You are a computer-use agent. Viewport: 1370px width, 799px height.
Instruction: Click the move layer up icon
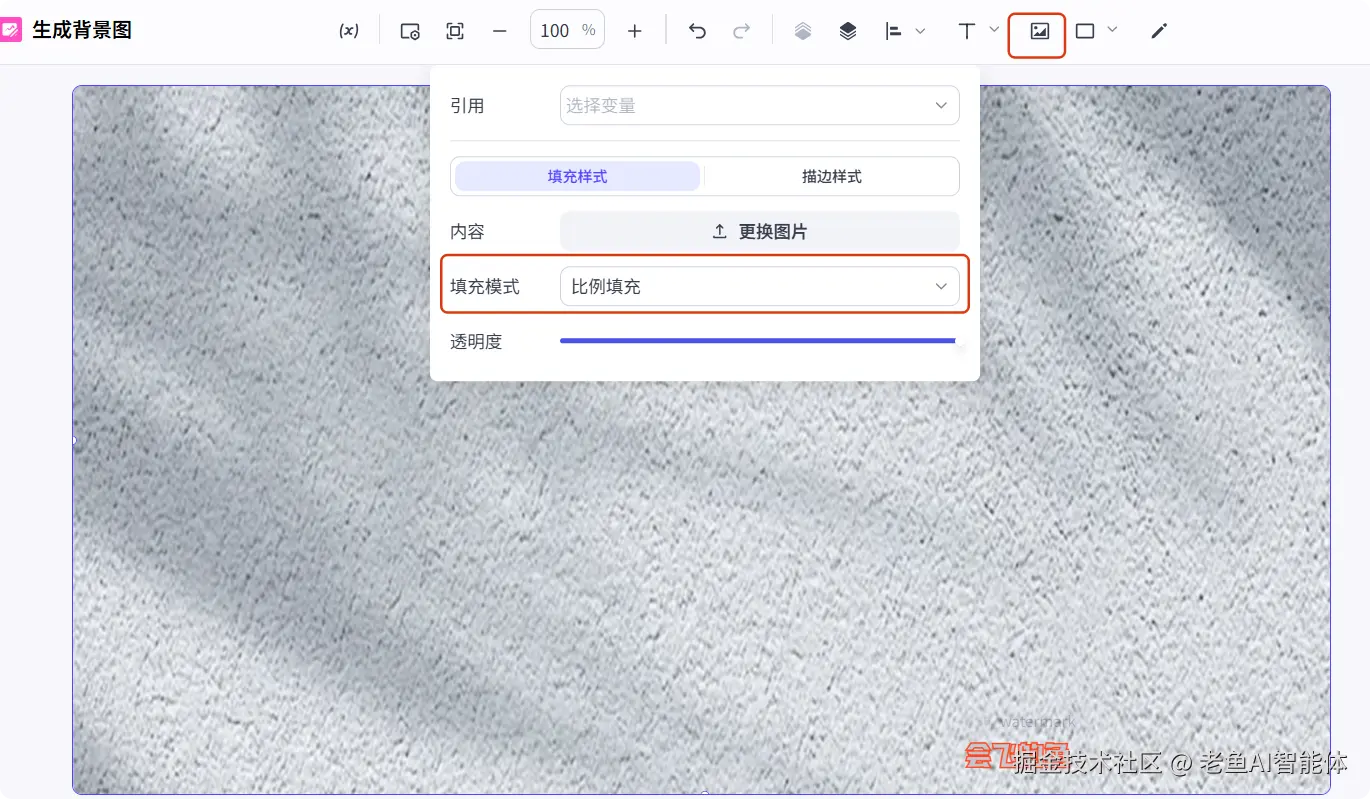click(803, 31)
